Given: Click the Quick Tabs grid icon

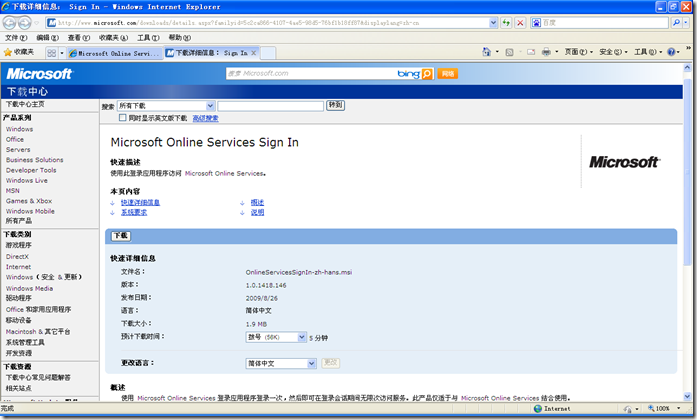Looking at the screenshot, I should pyautogui.click(x=52, y=53).
